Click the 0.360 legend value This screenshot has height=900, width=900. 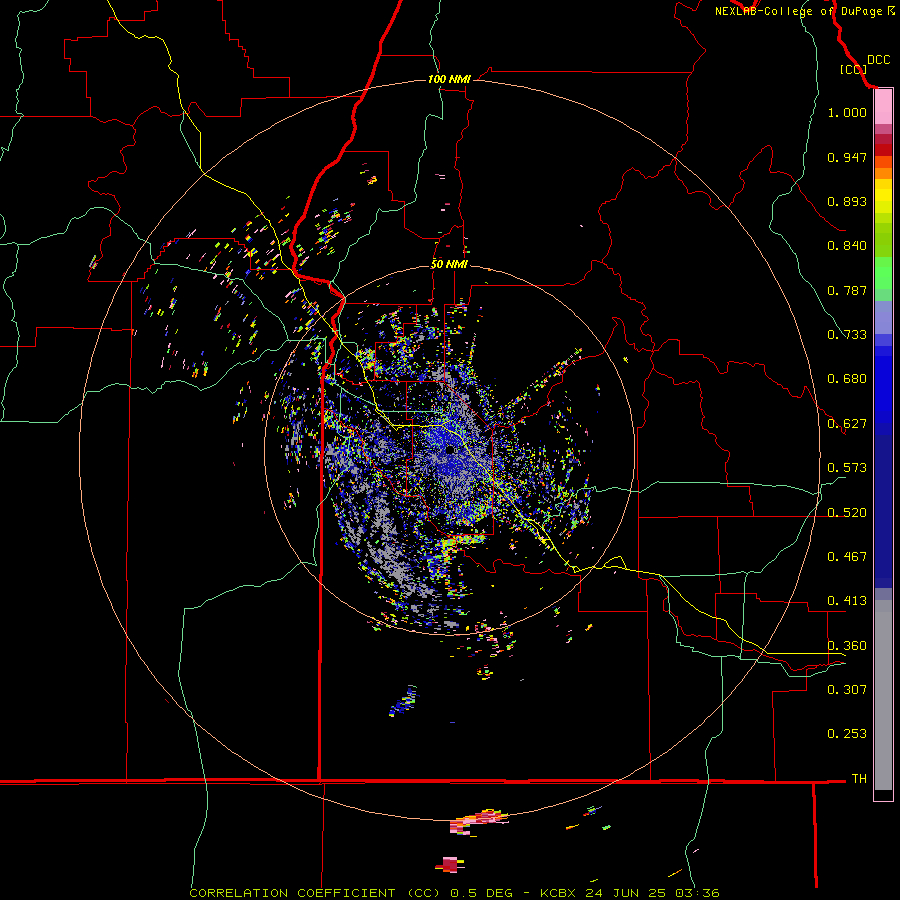click(x=847, y=646)
